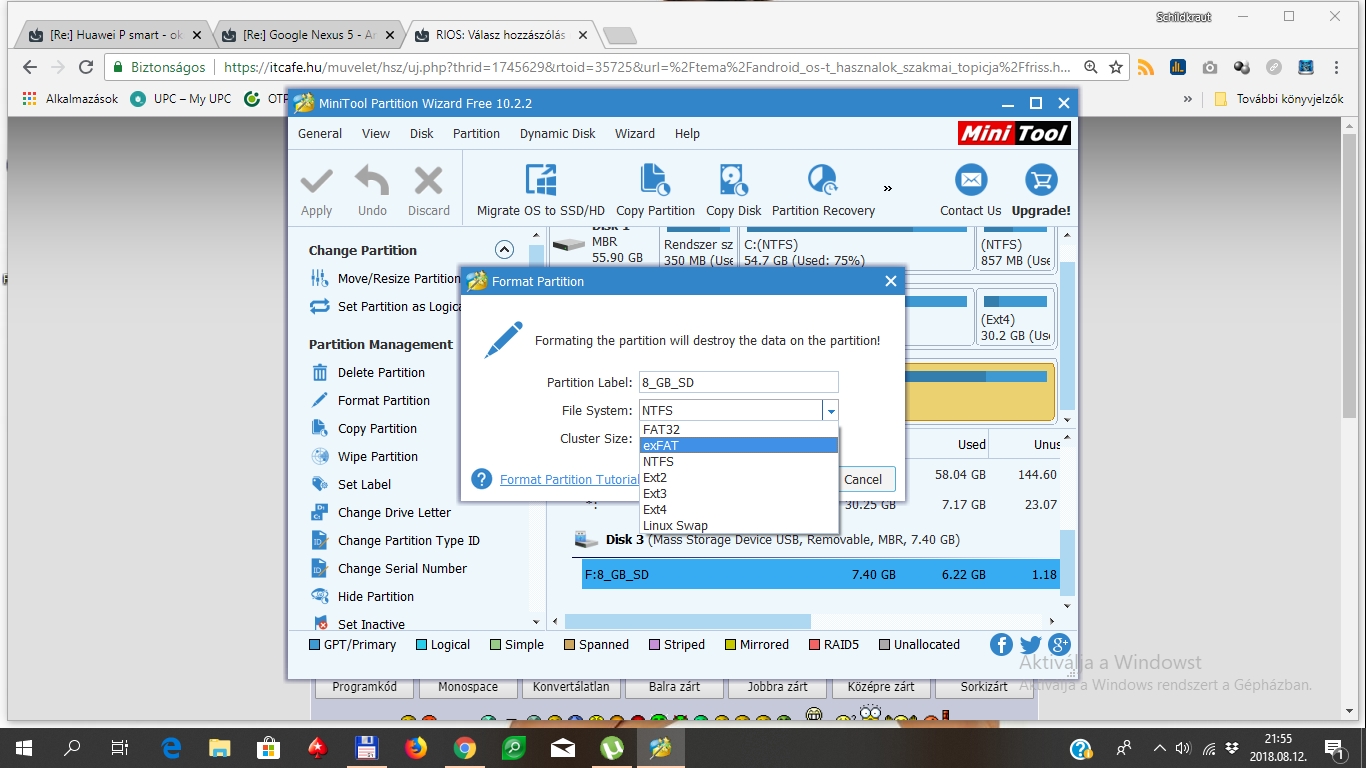
Task: Choose NTFS from the dropdown list
Action: tap(738, 461)
